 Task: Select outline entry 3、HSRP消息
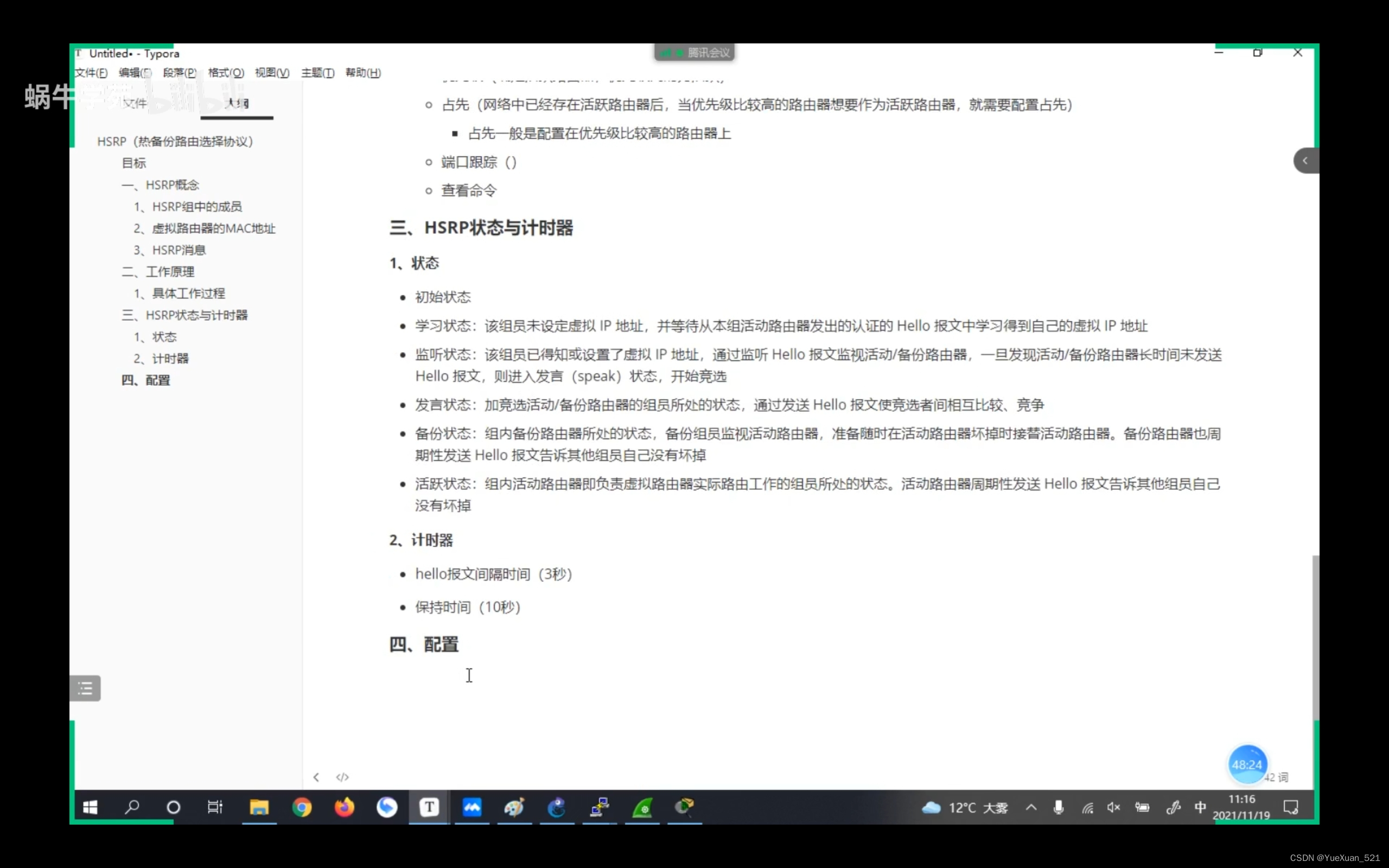coord(169,250)
